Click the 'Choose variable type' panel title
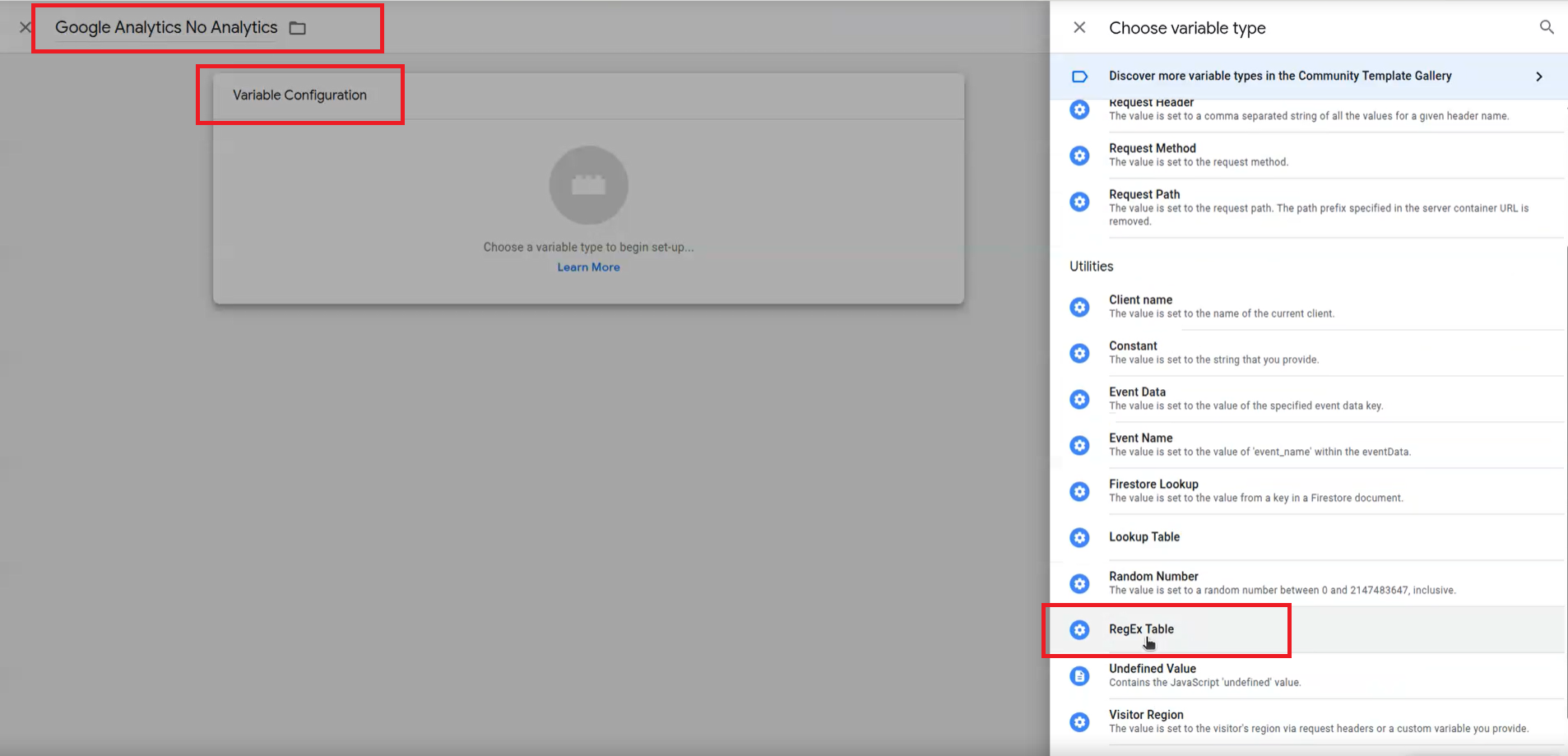The width and height of the screenshot is (1568, 756). (1187, 28)
